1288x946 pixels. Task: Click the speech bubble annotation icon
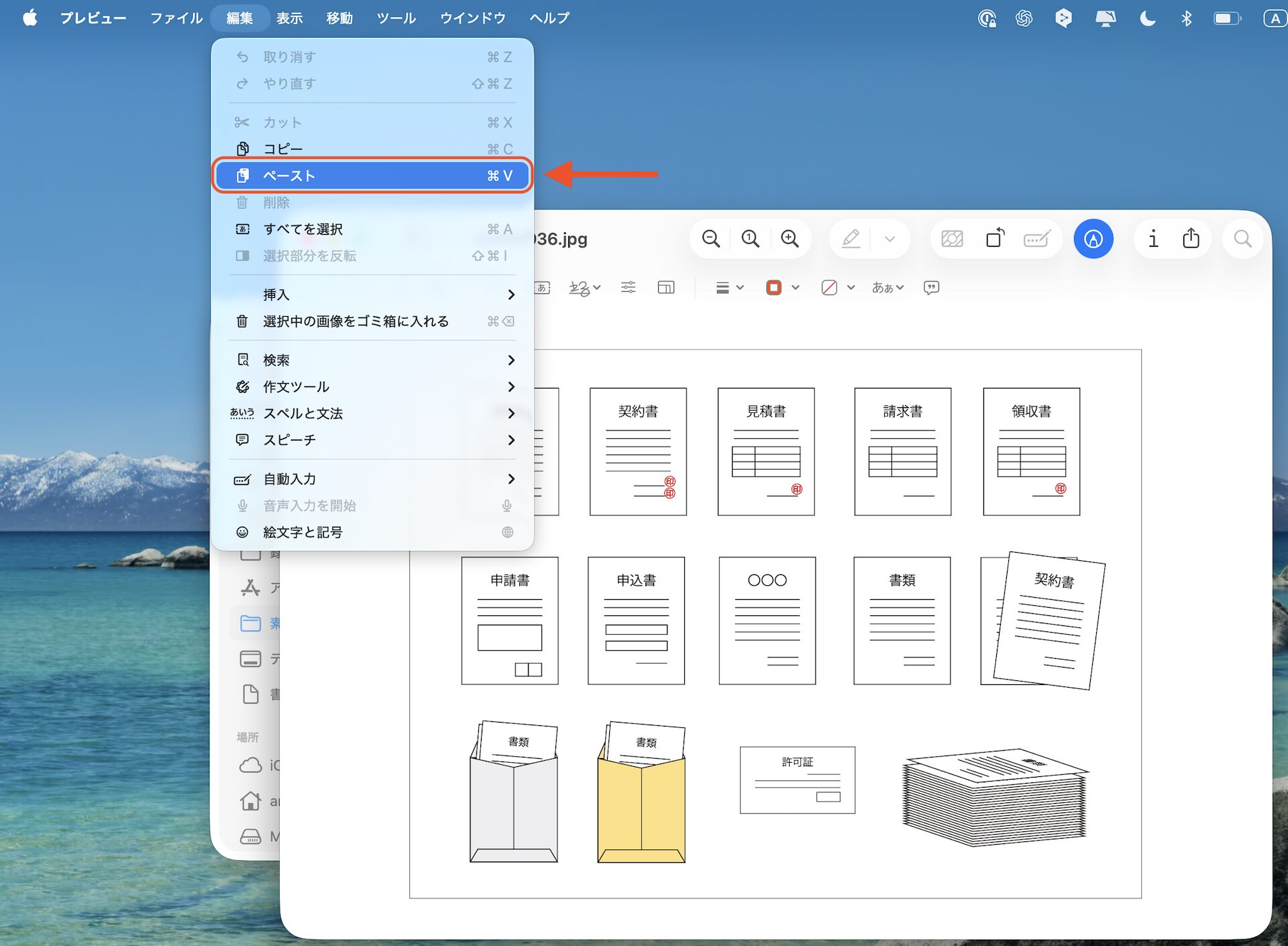point(931,288)
